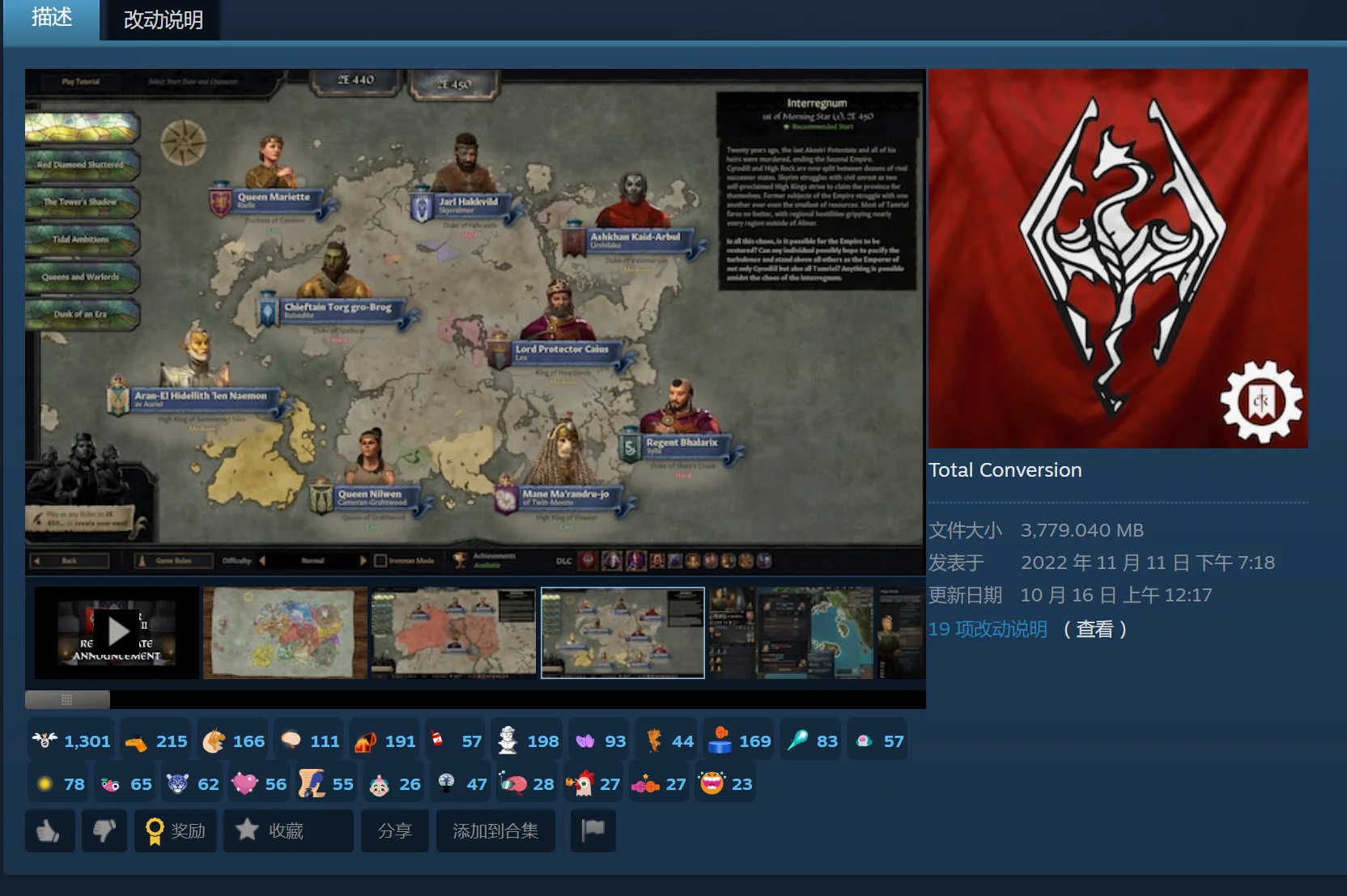Click the purple award with 93 count

[x=600, y=741]
